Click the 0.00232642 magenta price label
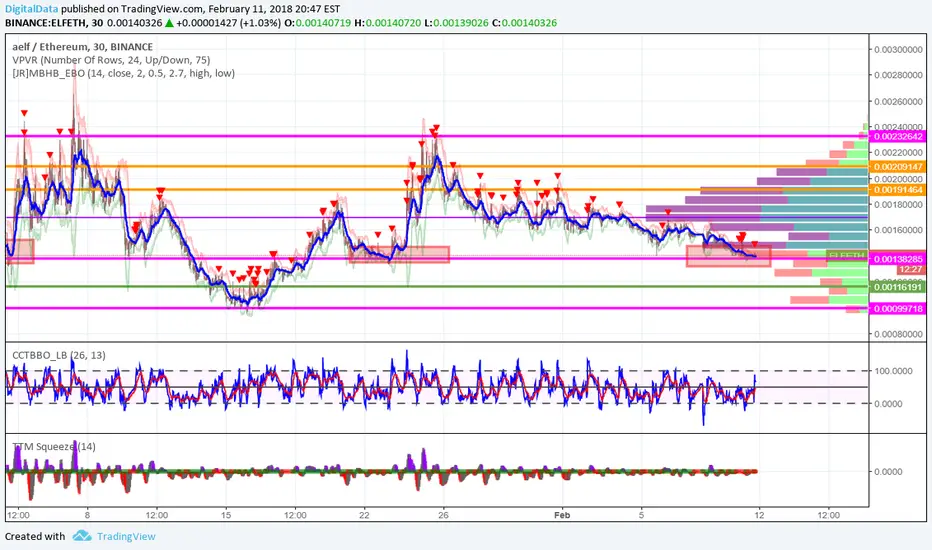Screen dimensions: 932x550 [898, 136]
